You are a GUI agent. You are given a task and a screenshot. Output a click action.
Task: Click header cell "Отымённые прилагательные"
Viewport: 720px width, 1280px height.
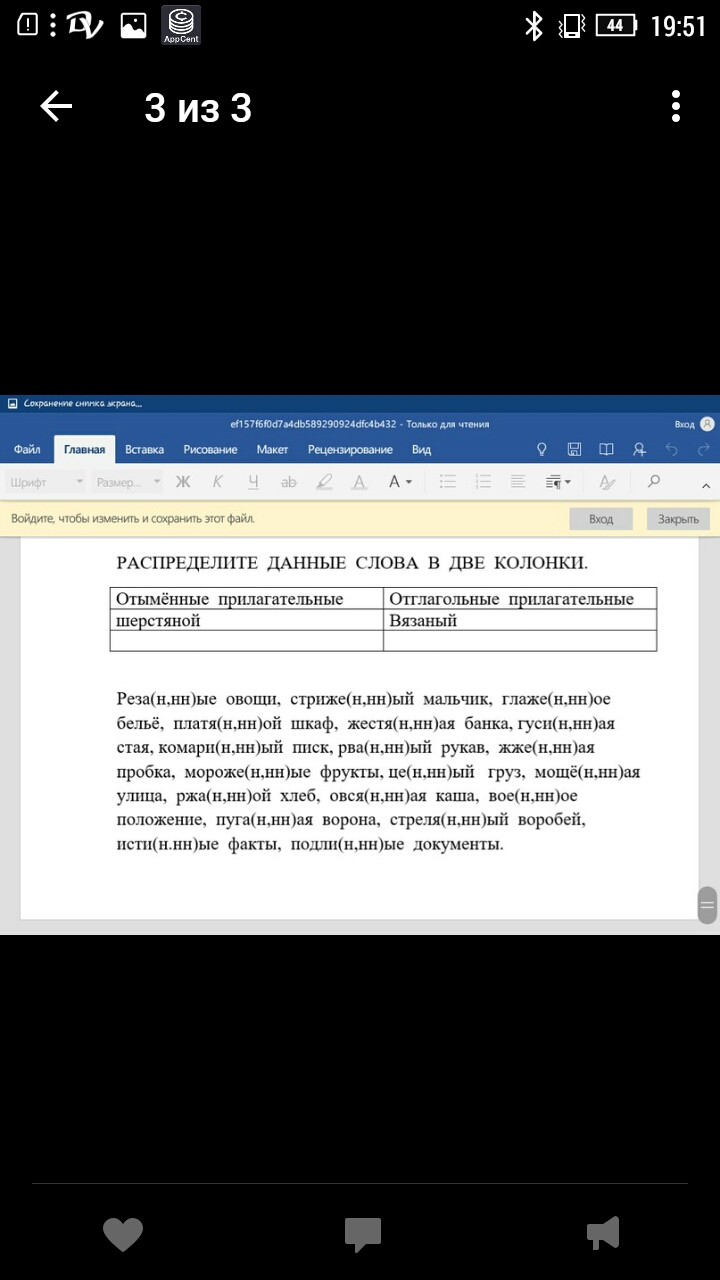pos(247,599)
